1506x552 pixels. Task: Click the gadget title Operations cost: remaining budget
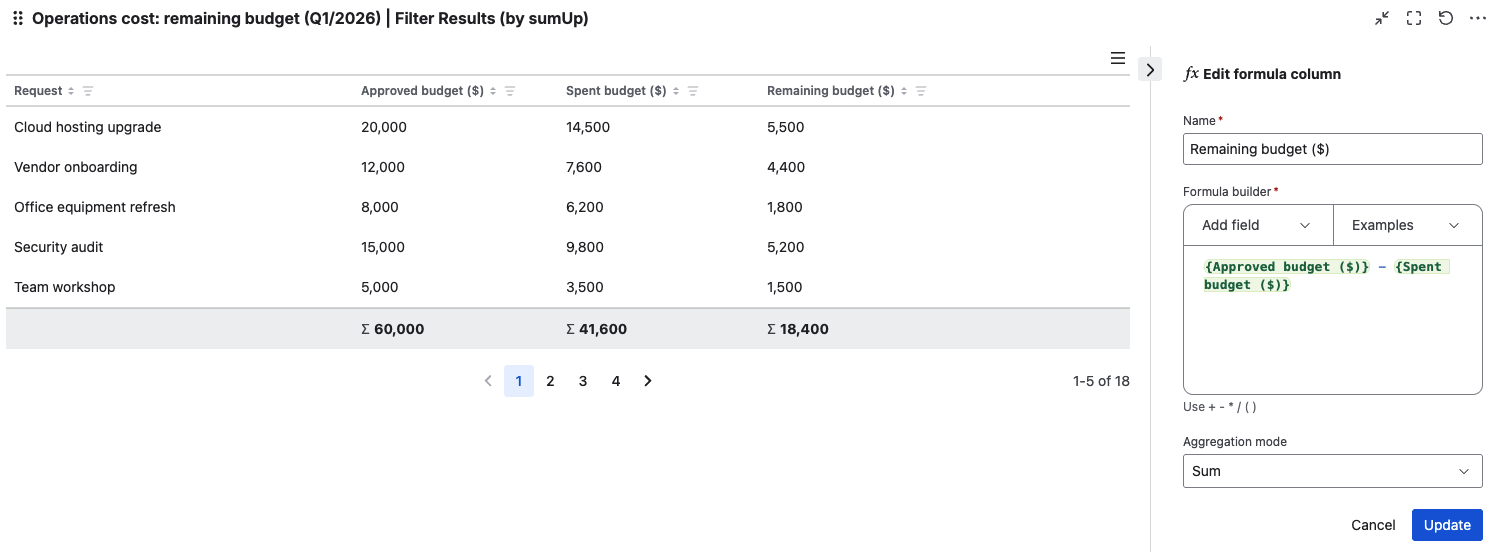310,18
